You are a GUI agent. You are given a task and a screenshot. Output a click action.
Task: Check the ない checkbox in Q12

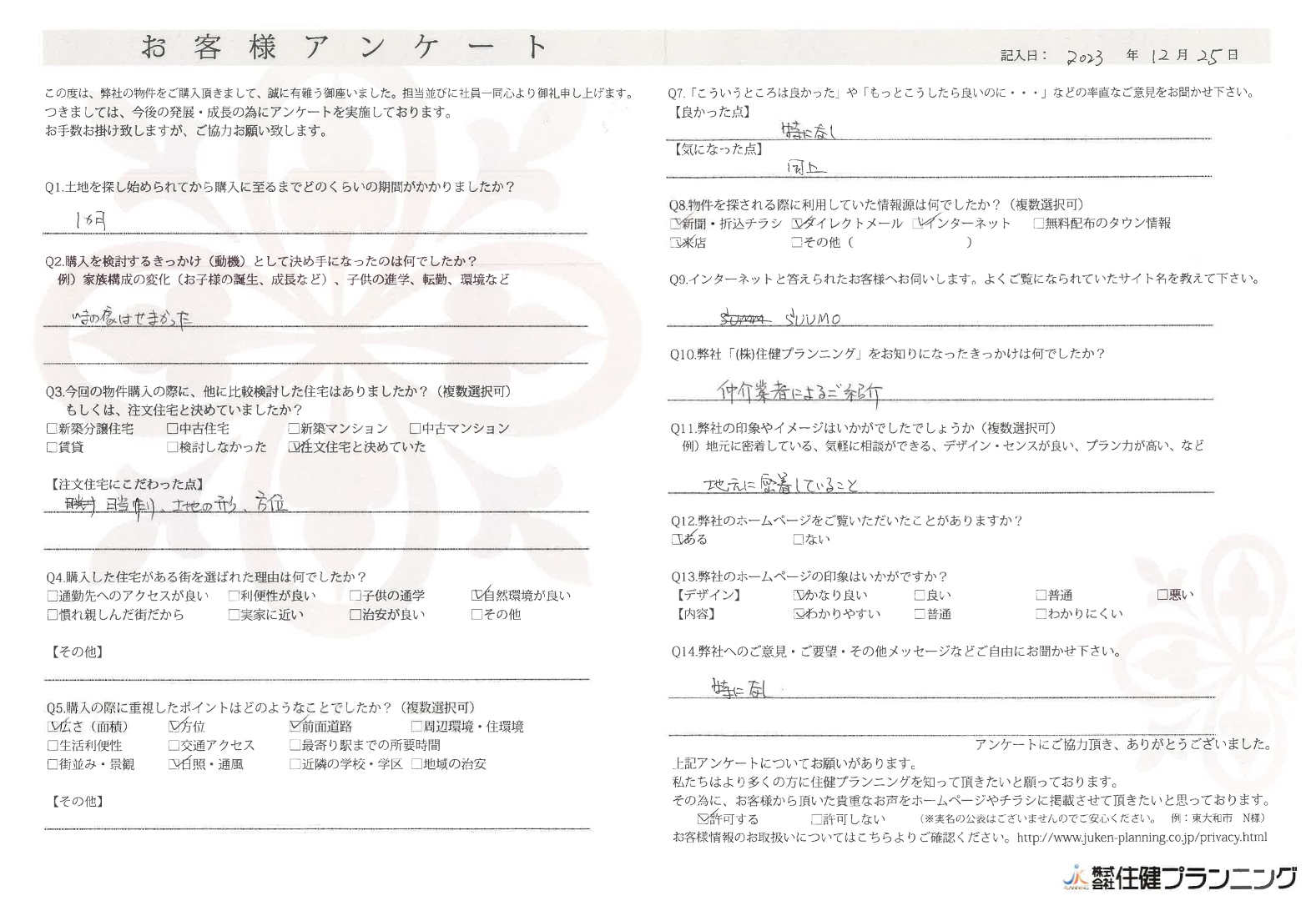799,540
